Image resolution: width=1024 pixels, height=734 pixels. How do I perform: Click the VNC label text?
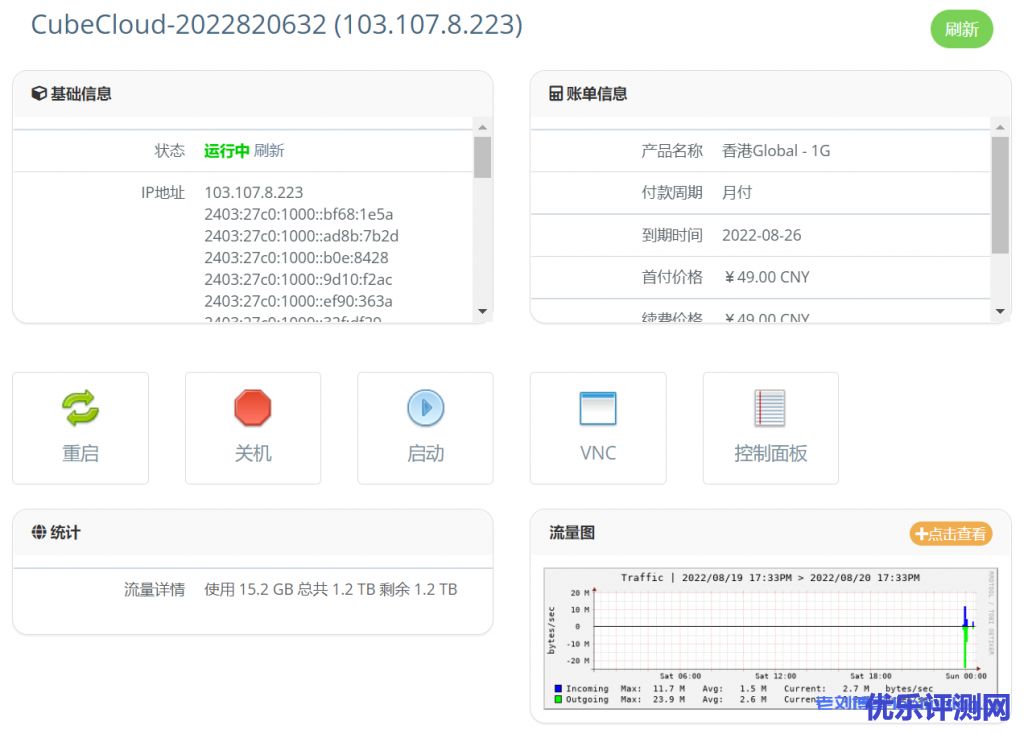click(598, 453)
